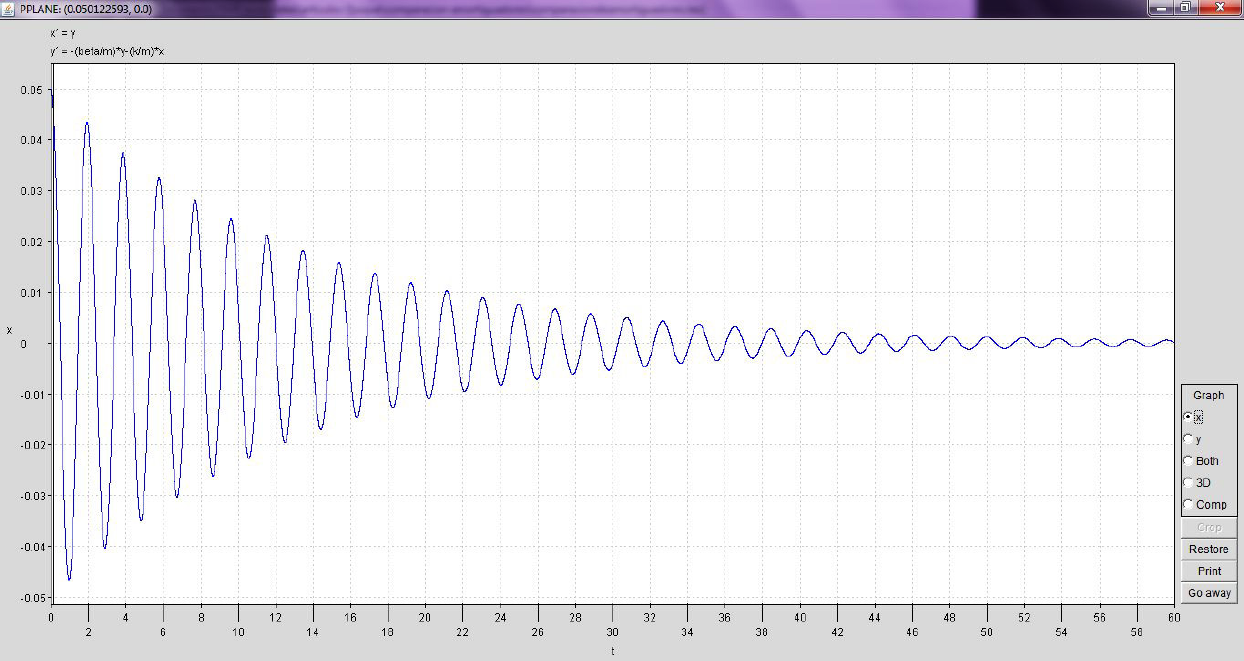Select the y graph radio button

coord(1188,439)
